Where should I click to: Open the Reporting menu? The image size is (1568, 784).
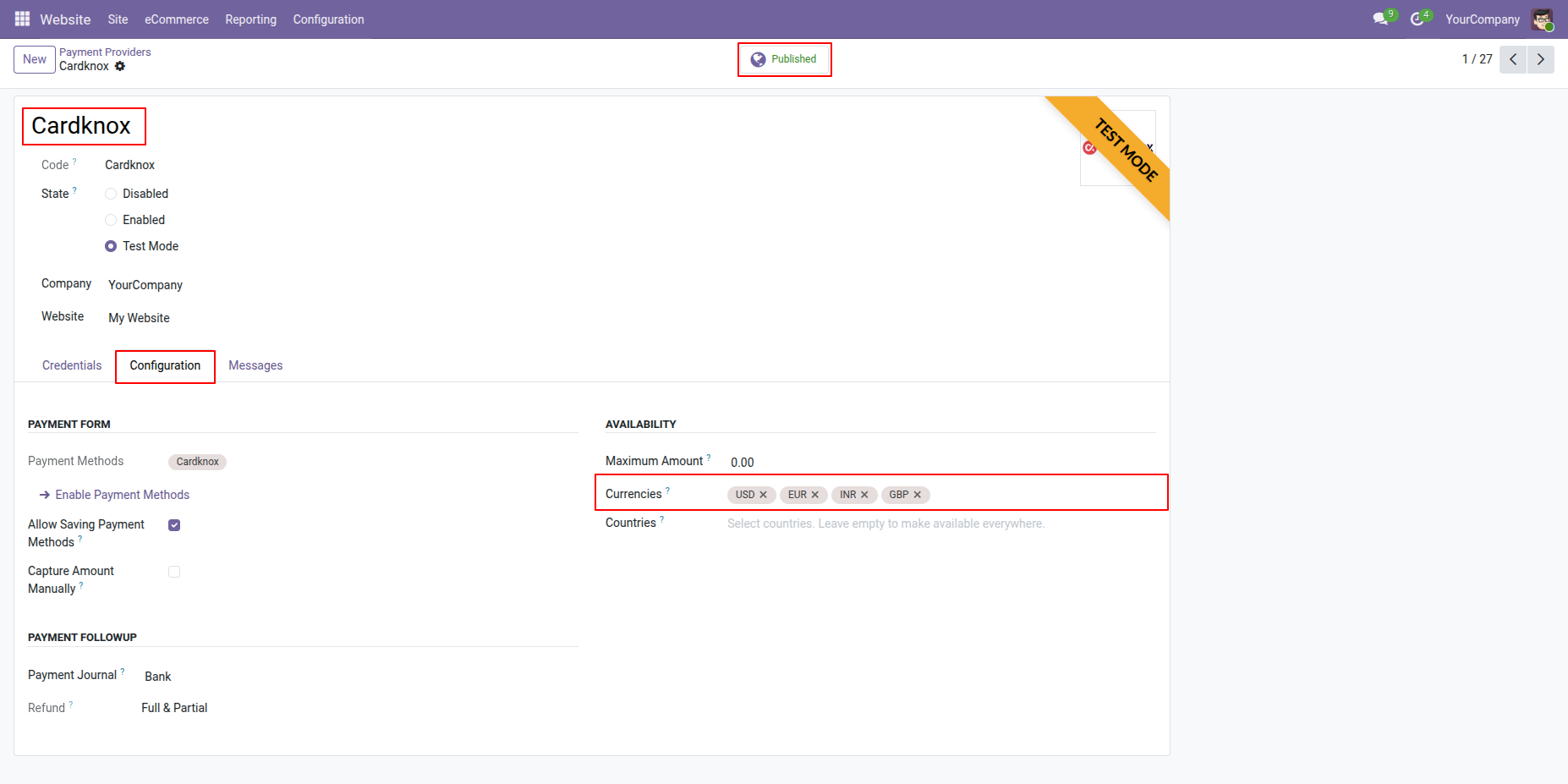pos(250,19)
